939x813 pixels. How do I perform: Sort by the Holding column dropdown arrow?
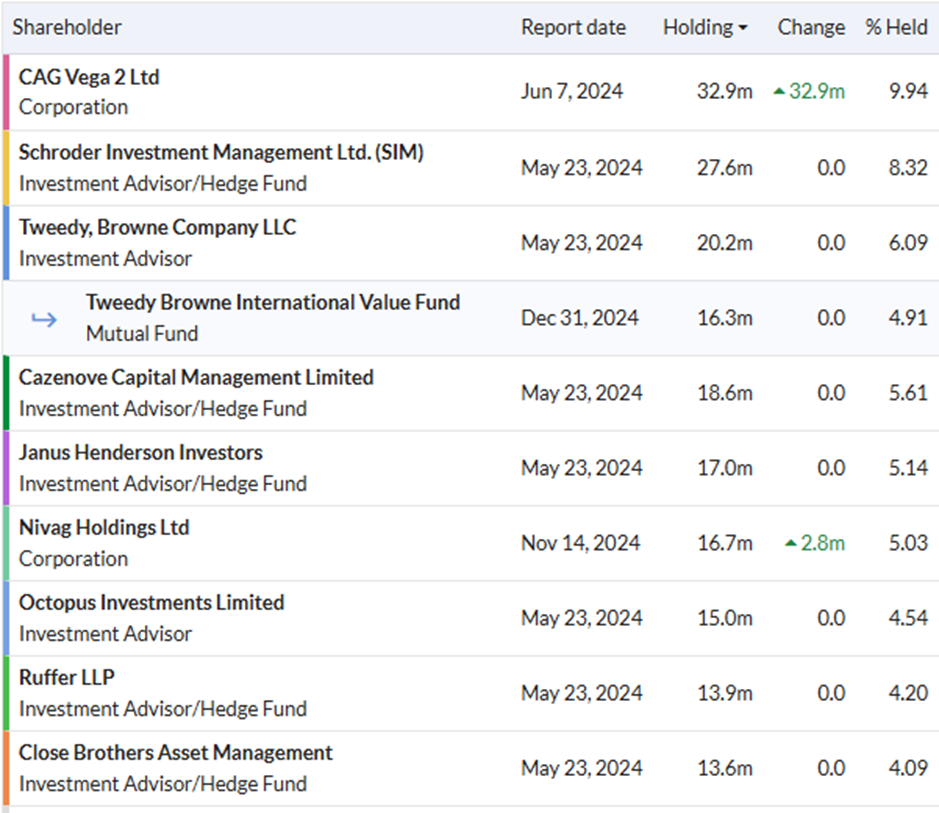743,28
